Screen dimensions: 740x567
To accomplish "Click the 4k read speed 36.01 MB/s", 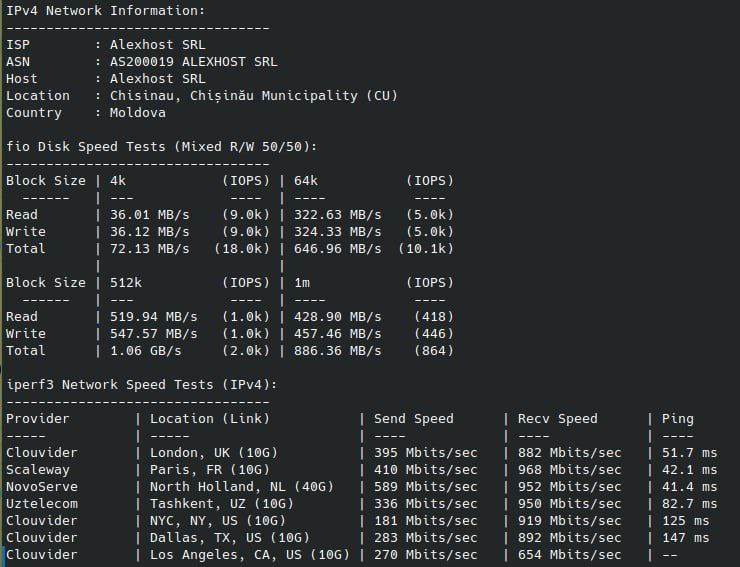I will pos(150,215).
